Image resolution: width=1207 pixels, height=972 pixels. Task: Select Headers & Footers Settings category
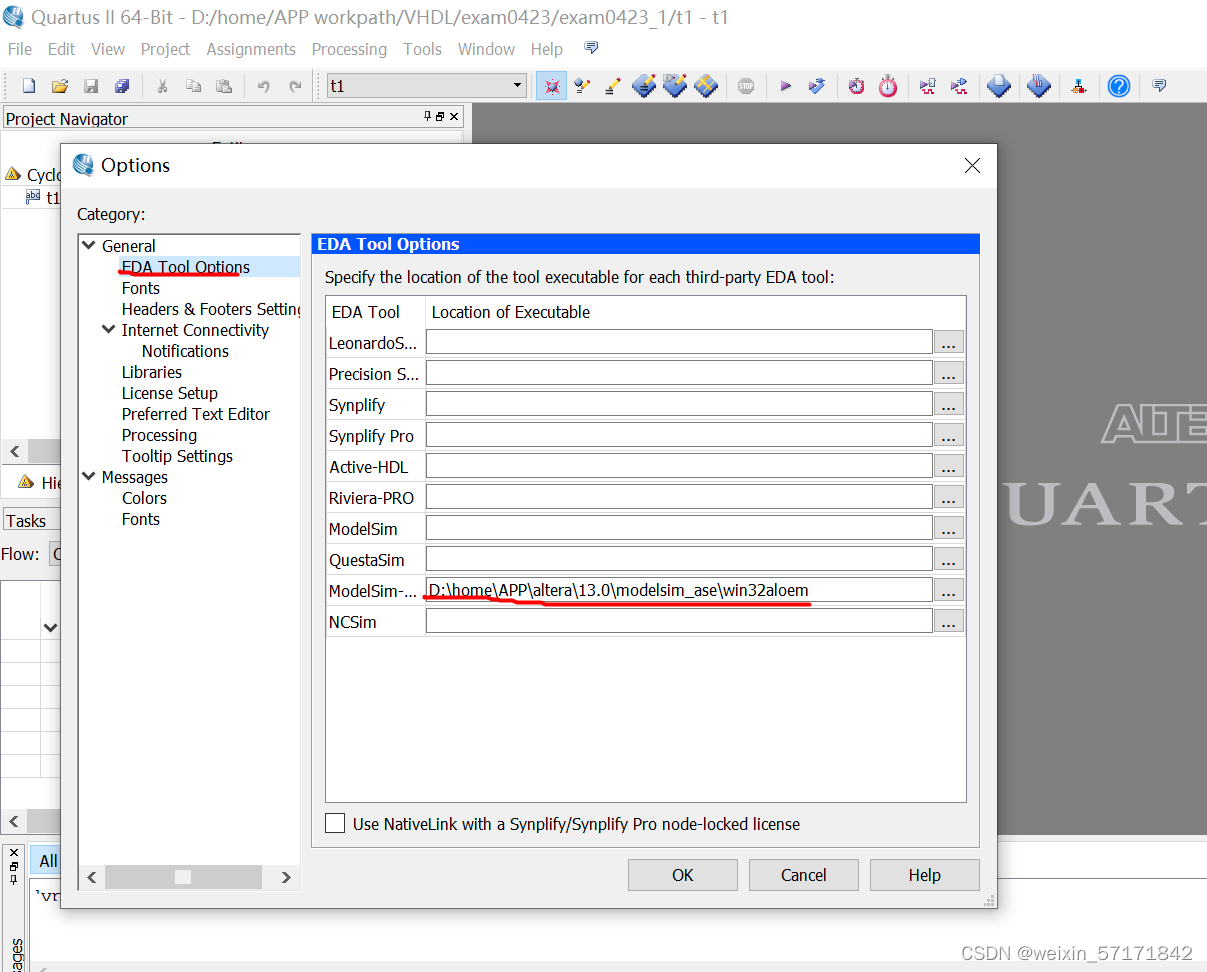point(211,309)
